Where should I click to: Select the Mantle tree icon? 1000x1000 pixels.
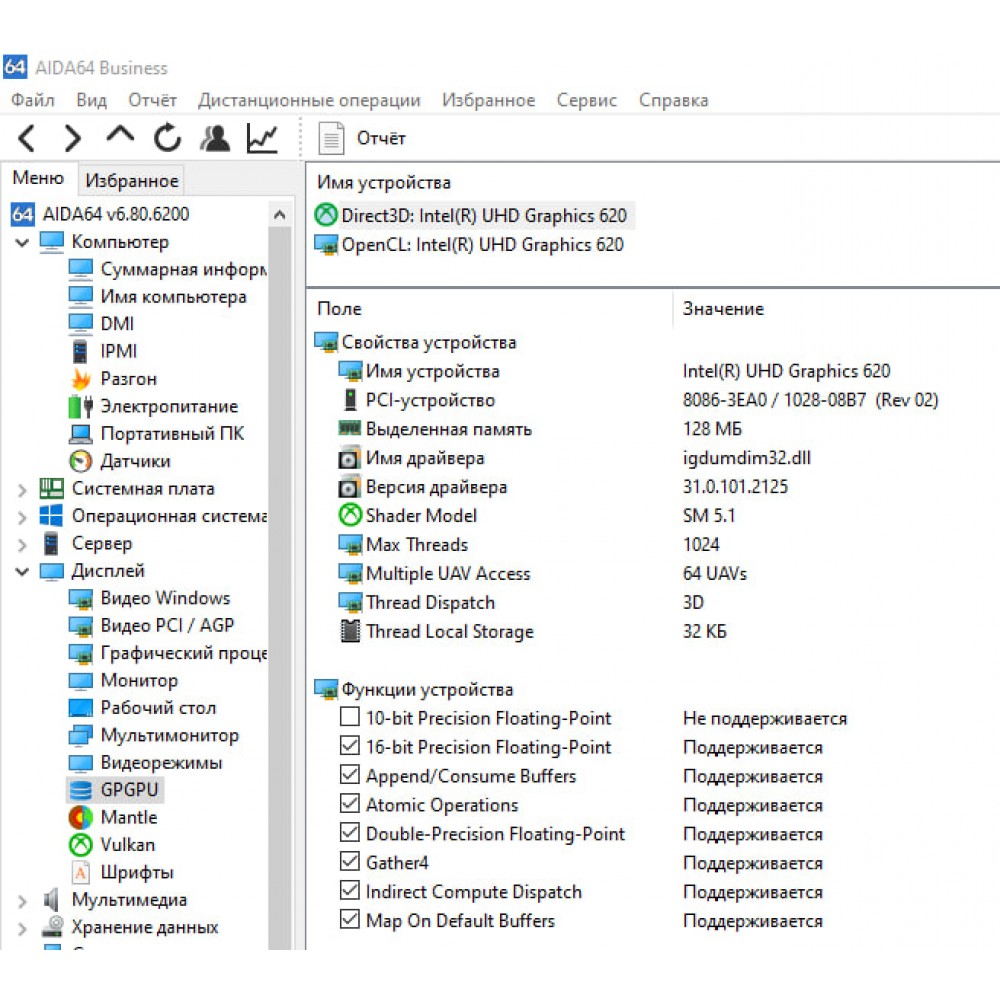80,817
